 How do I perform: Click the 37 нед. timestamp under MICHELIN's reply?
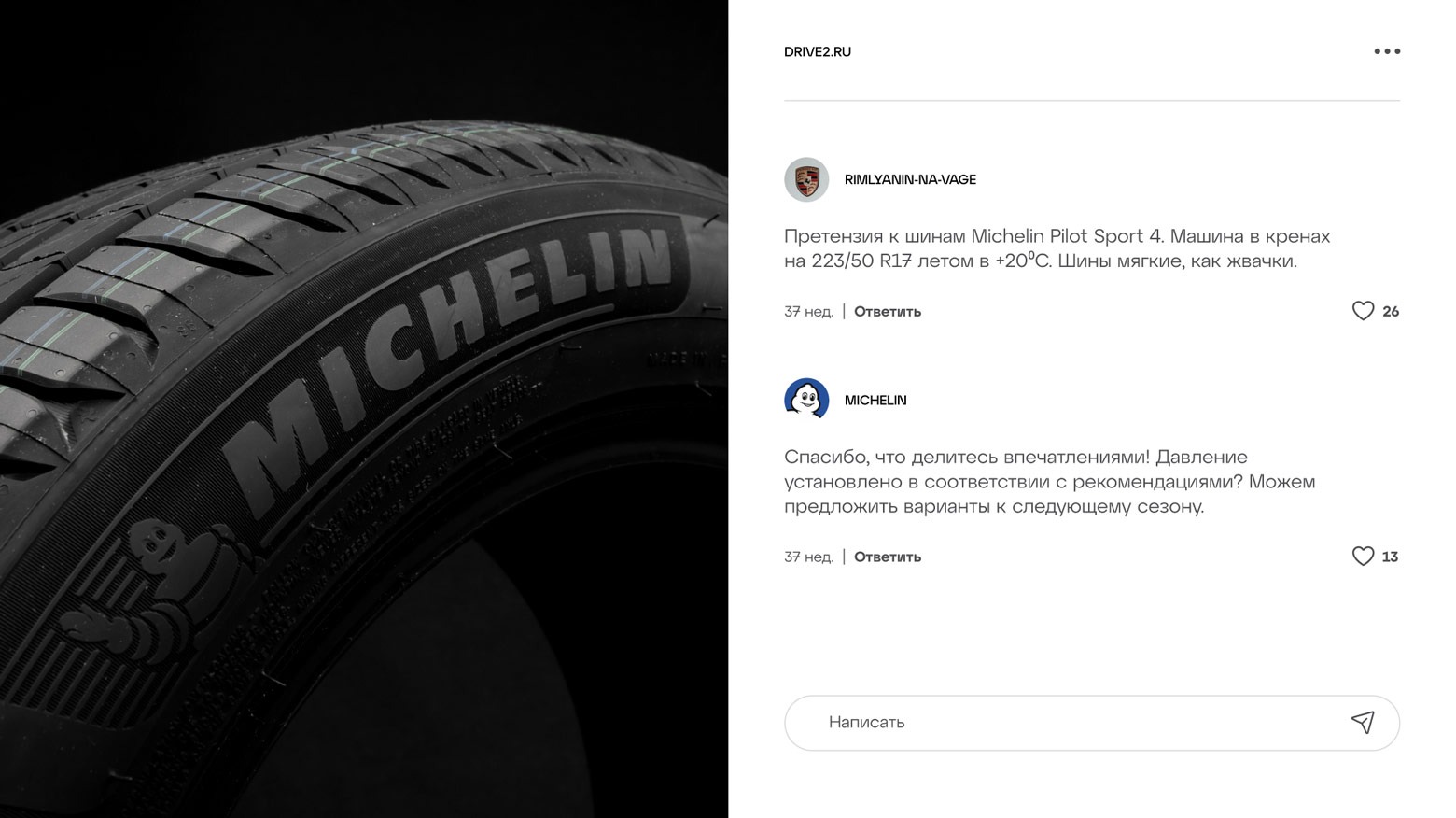(x=808, y=557)
